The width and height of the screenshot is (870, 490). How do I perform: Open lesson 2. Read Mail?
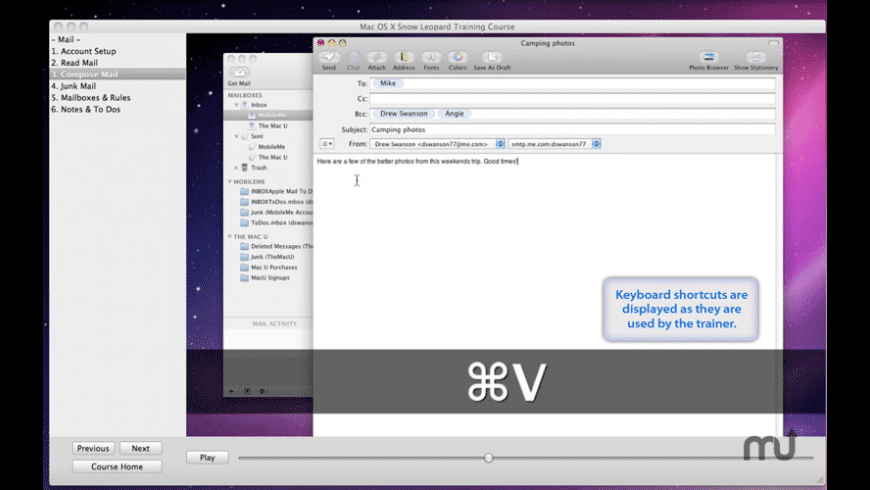(x=74, y=63)
